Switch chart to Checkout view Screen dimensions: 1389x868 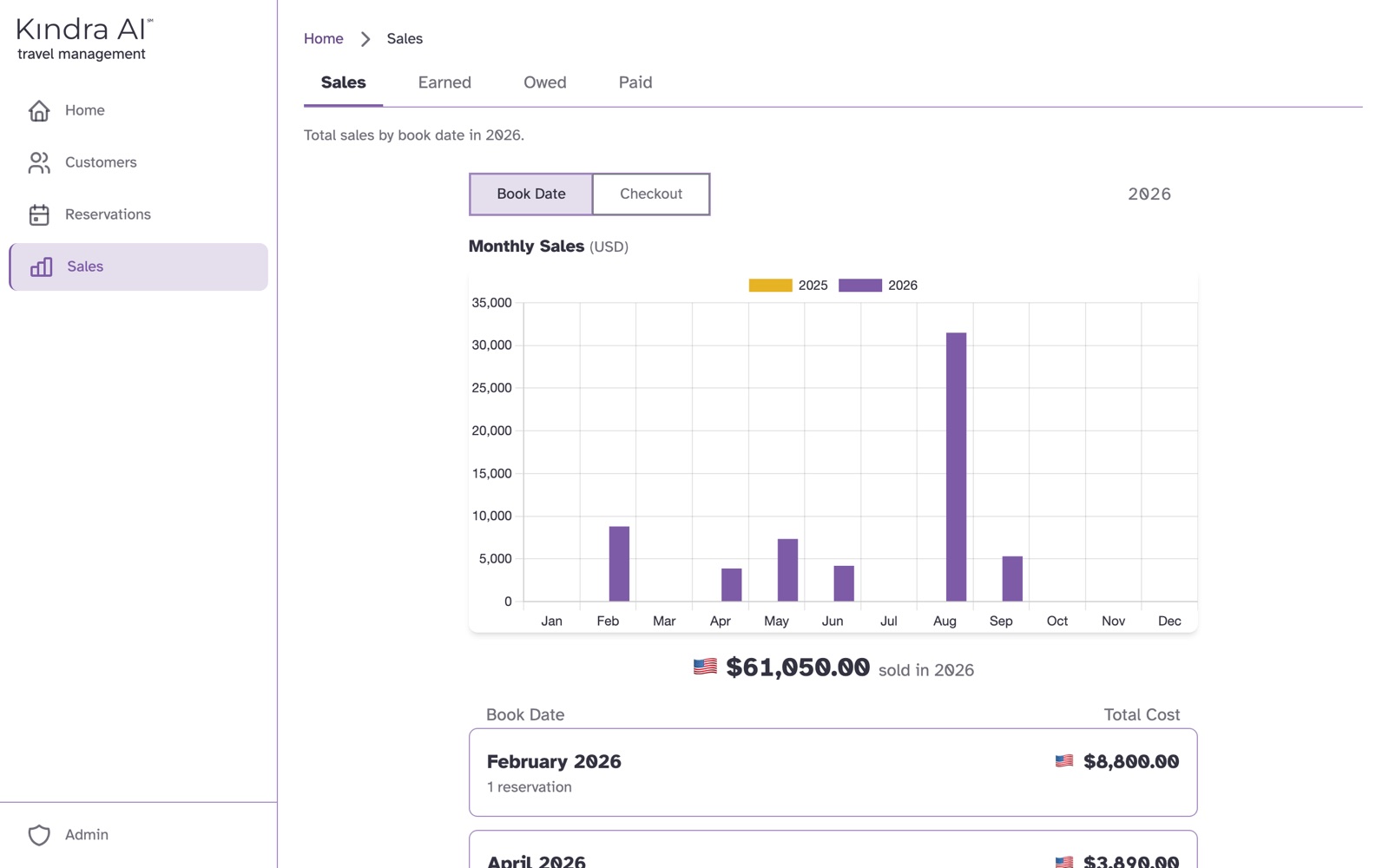(x=651, y=194)
